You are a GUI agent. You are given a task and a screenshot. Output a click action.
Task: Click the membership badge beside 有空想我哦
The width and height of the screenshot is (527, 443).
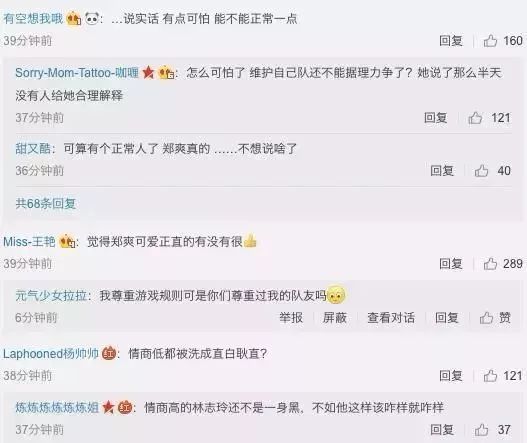(74, 18)
